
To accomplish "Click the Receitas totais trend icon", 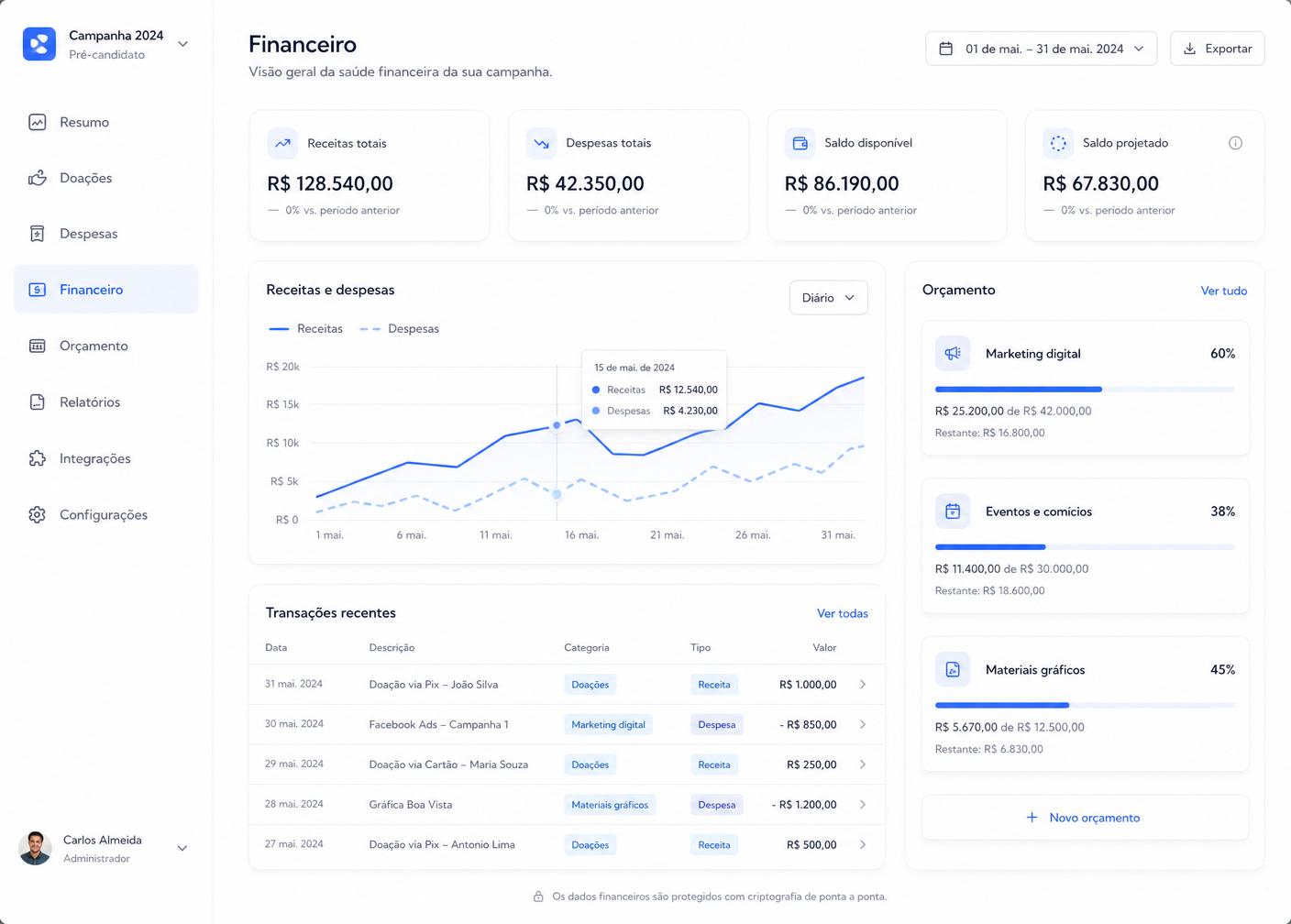I will point(282,143).
